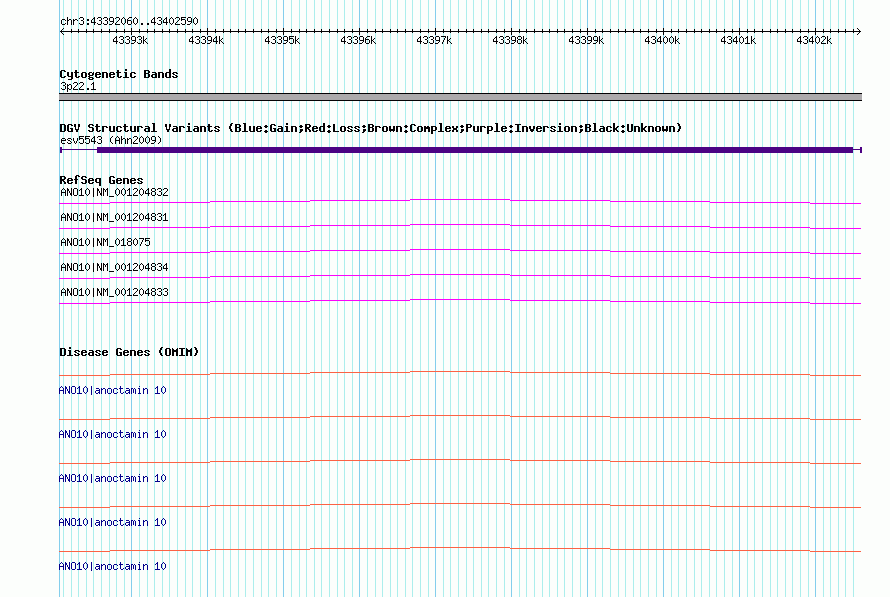
Task: Select the Cytogenetic Bands track title
Action: coord(119,74)
